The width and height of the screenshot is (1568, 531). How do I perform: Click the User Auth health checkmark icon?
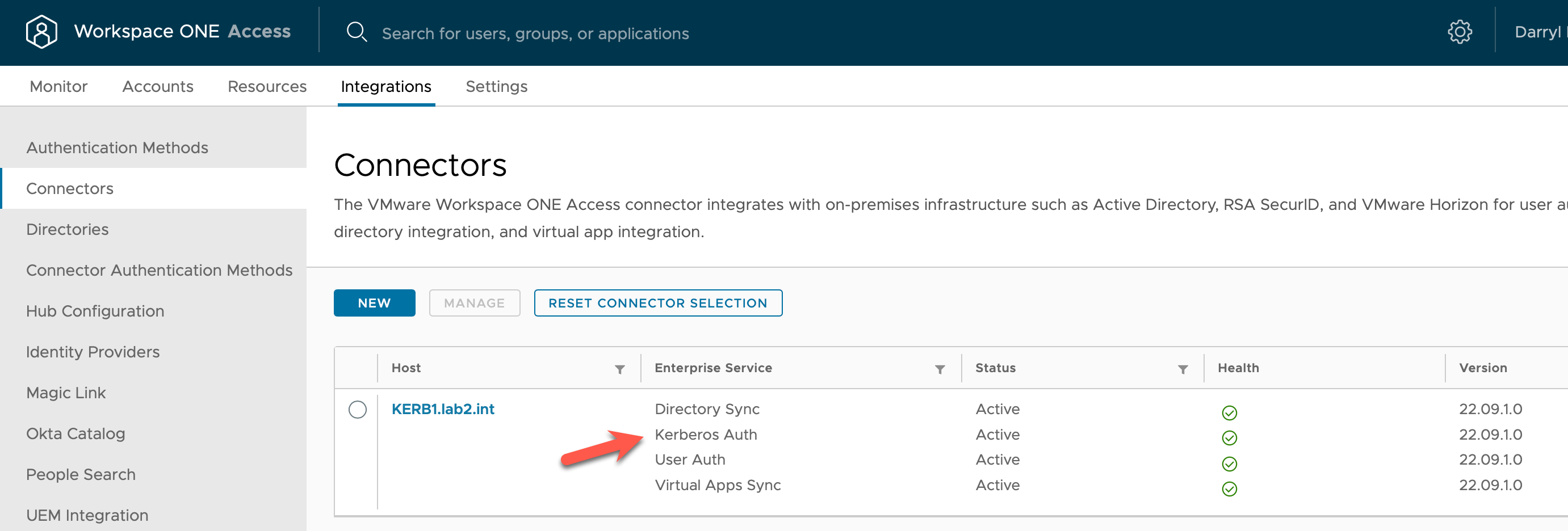pyautogui.click(x=1229, y=464)
